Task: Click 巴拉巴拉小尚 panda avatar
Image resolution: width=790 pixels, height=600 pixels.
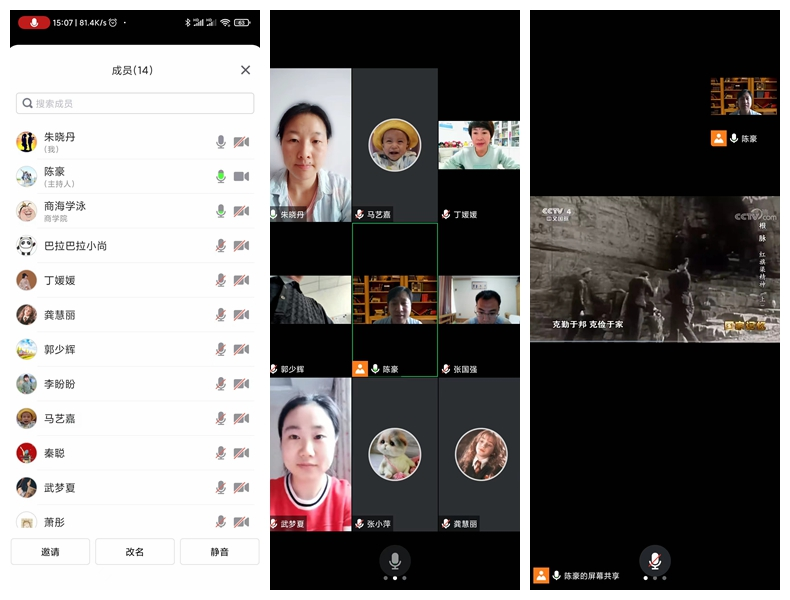Action: 27,246
